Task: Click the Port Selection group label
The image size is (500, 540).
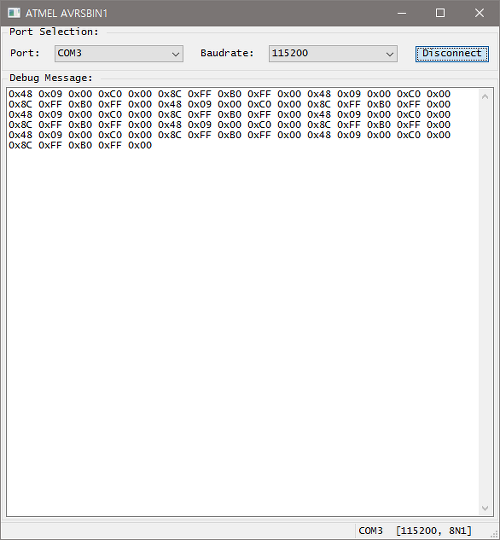Action: 54,32
